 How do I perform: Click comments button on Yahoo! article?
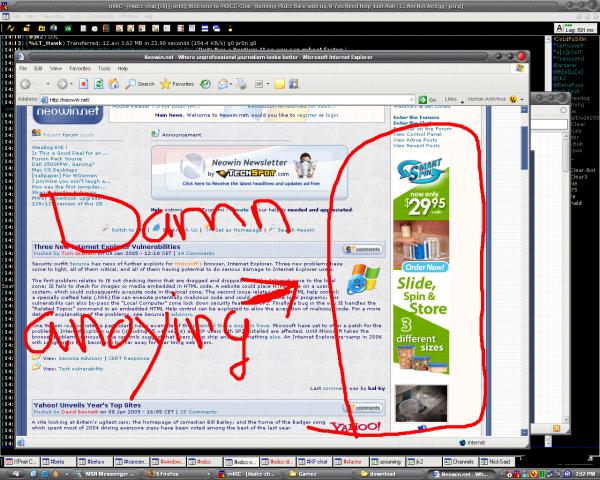pyautogui.click(x=363, y=408)
